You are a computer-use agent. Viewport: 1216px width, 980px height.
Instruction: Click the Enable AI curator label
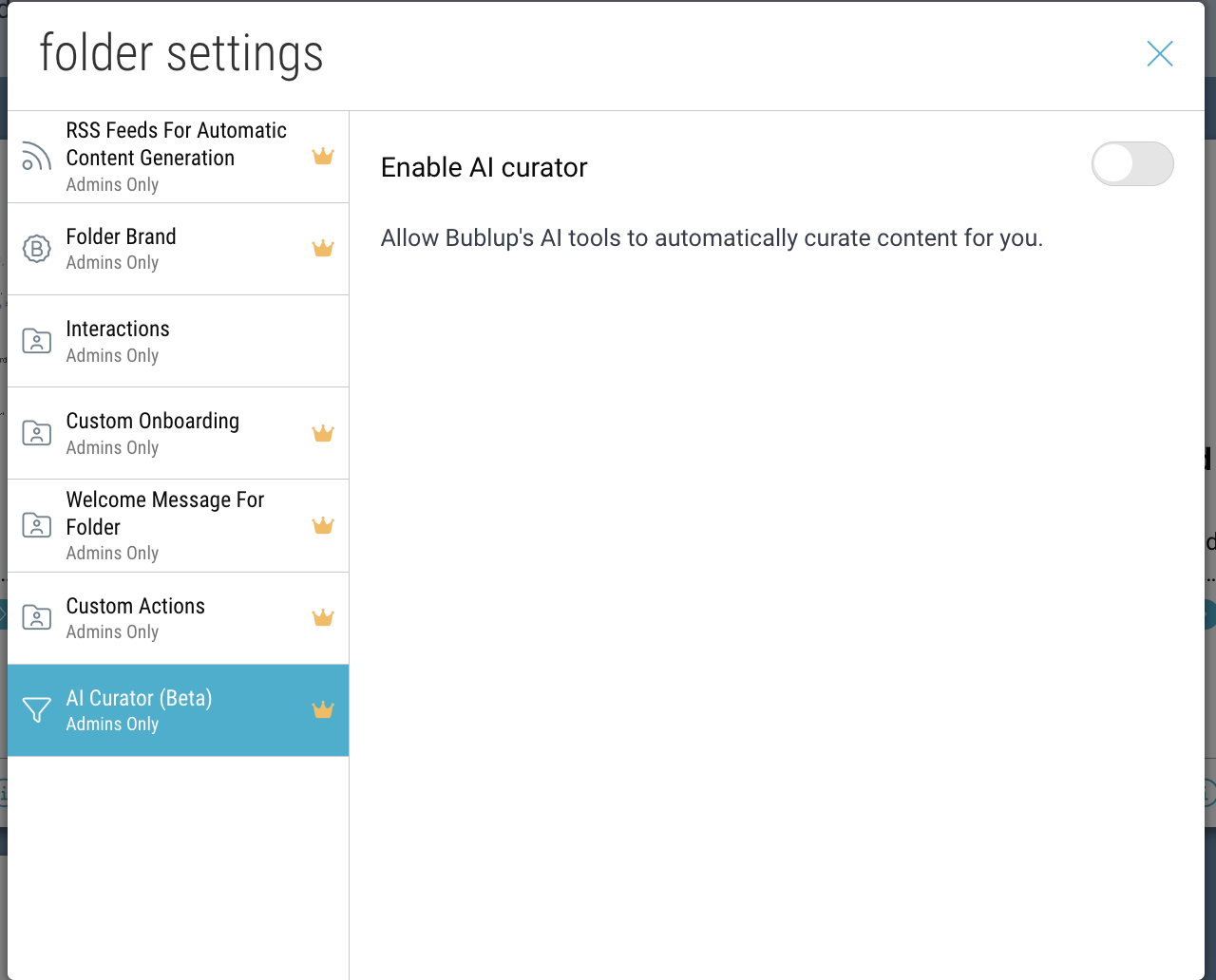pos(484,168)
